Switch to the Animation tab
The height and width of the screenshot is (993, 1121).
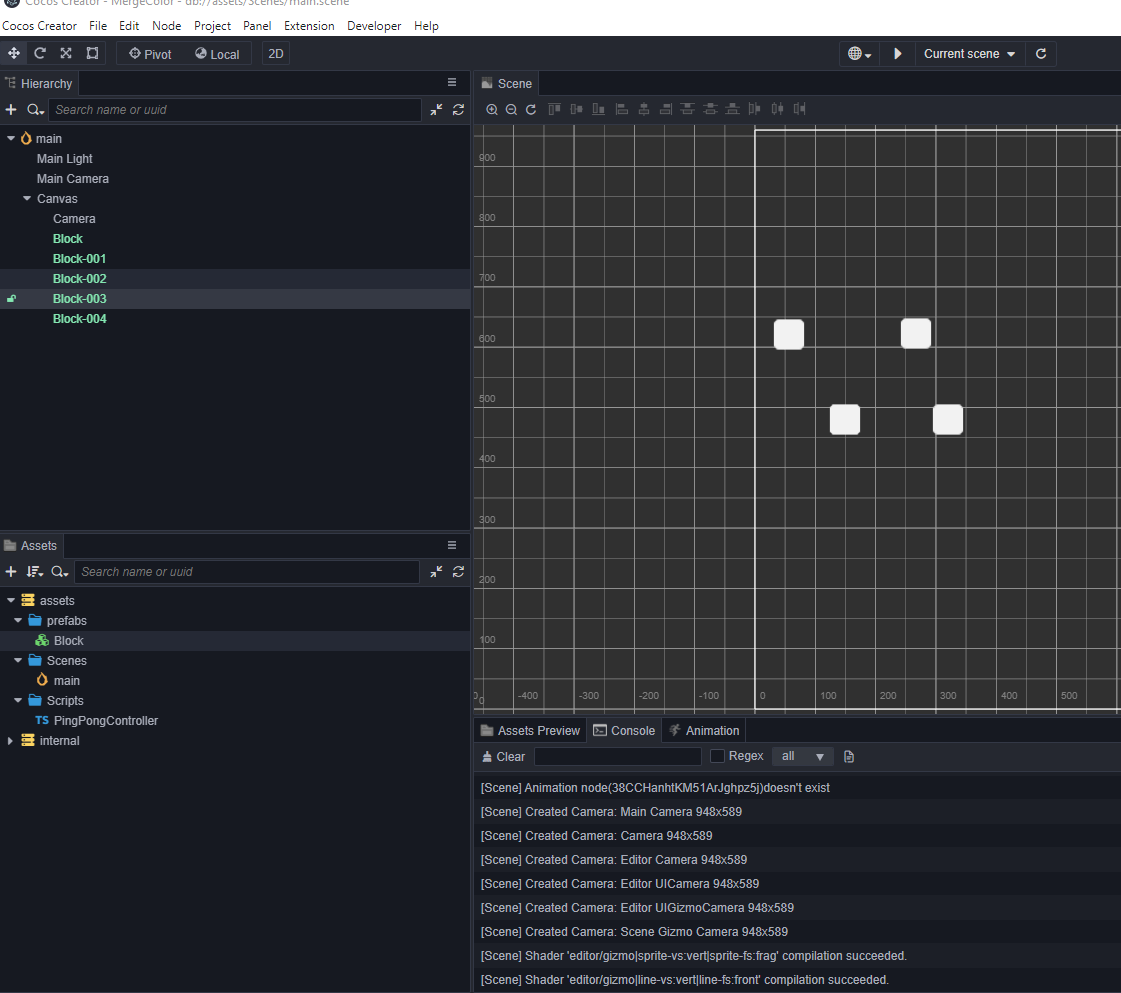point(704,731)
